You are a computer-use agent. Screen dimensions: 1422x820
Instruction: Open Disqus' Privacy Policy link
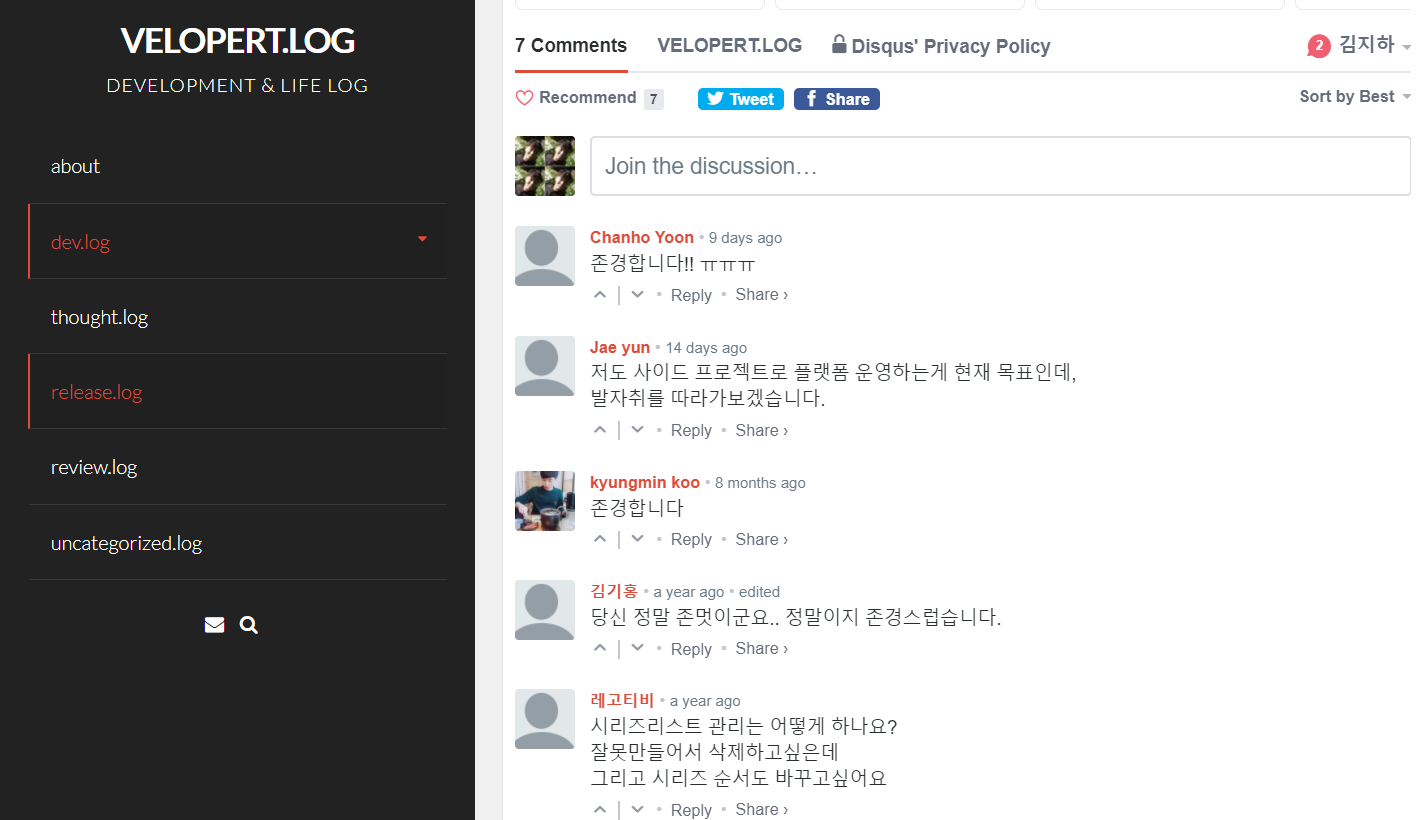tap(941, 46)
